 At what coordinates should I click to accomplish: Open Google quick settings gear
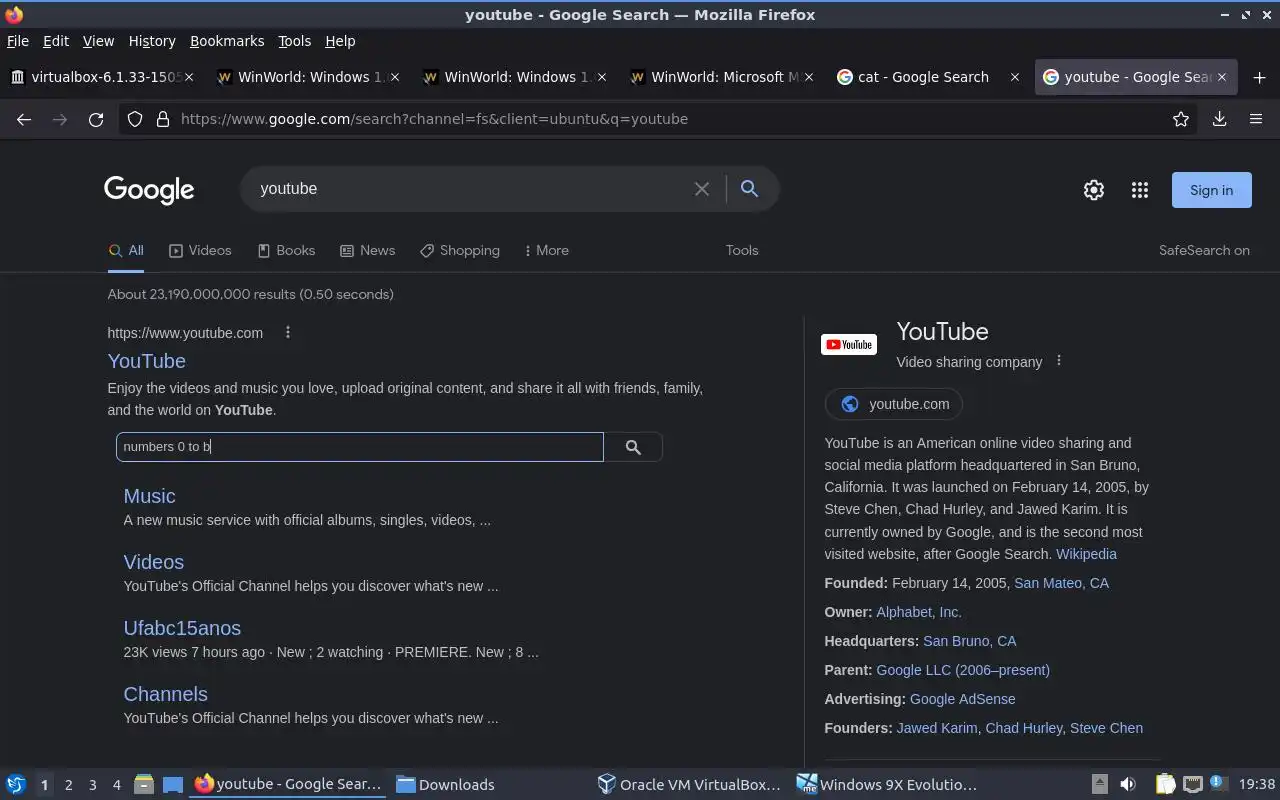[1094, 190]
